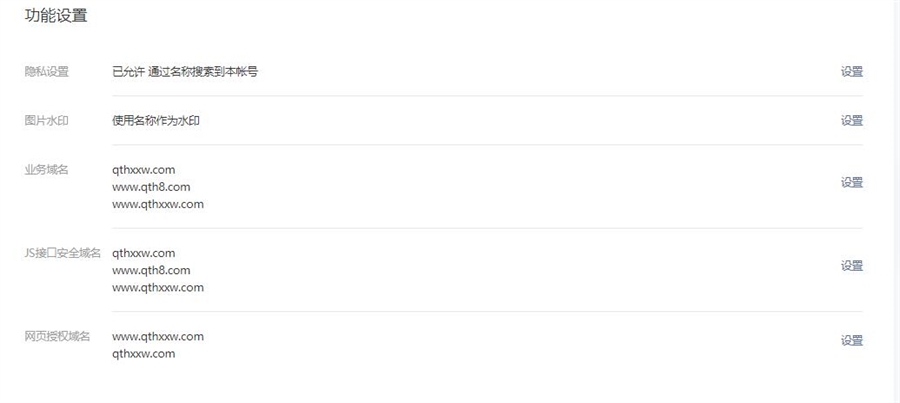Select www.qth8.com in 业务域名 list
The image size is (900, 403).
pos(151,187)
